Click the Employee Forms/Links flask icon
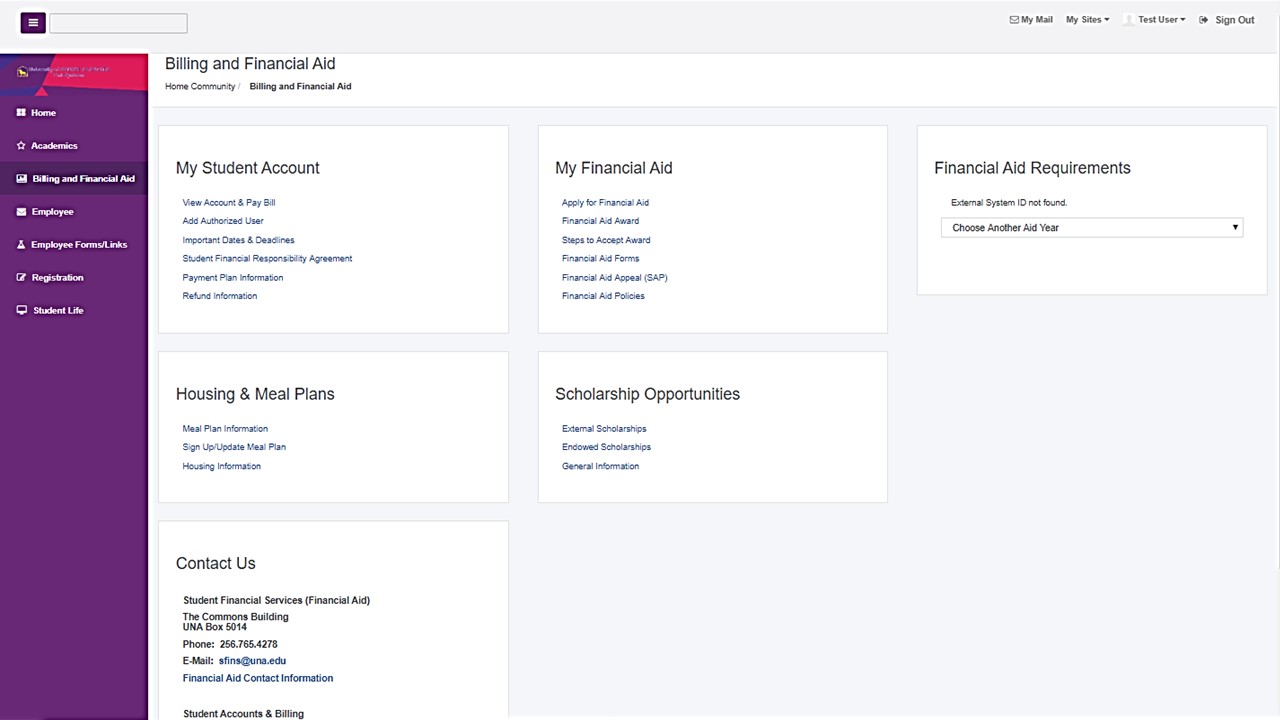Viewport: 1280px width, 720px height. (x=21, y=245)
